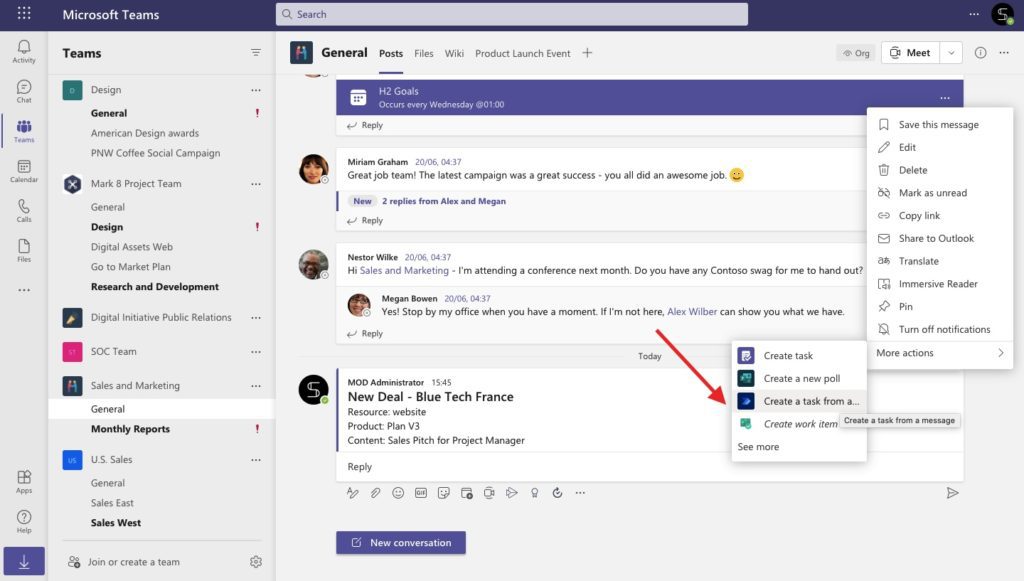
Task: Choose Create a task from a message
Action: pos(799,401)
